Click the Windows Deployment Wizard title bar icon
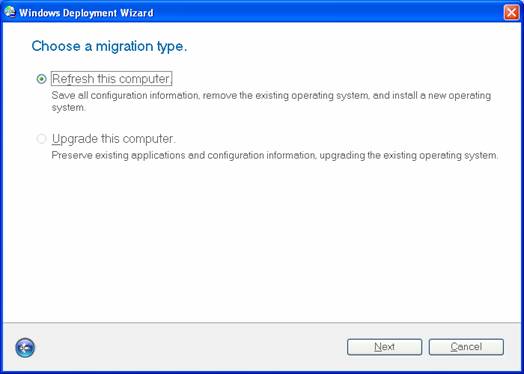Viewport: 524px width, 374px height. coord(10,12)
